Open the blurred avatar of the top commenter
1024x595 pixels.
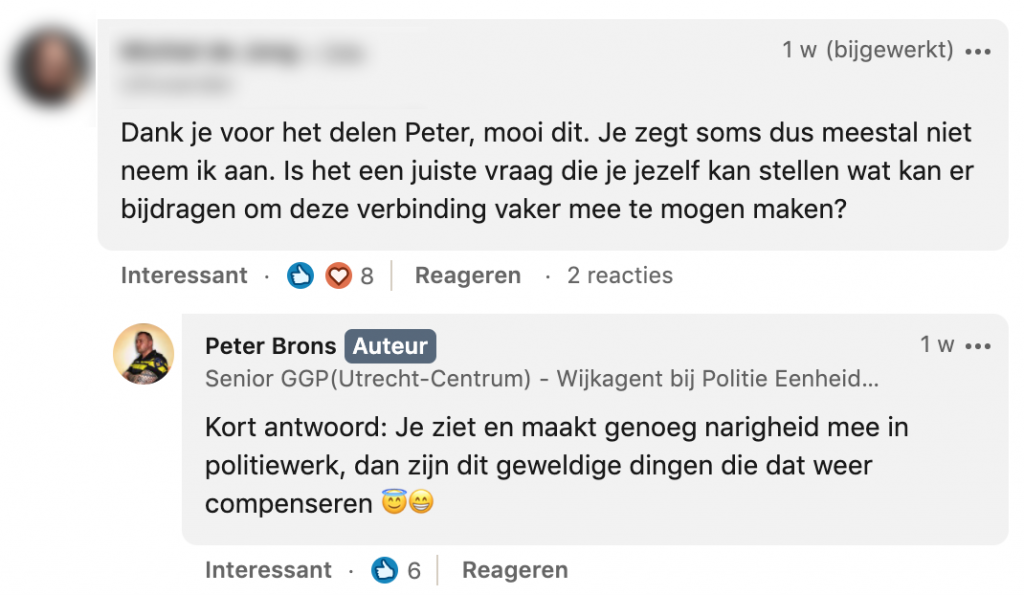coord(51,68)
